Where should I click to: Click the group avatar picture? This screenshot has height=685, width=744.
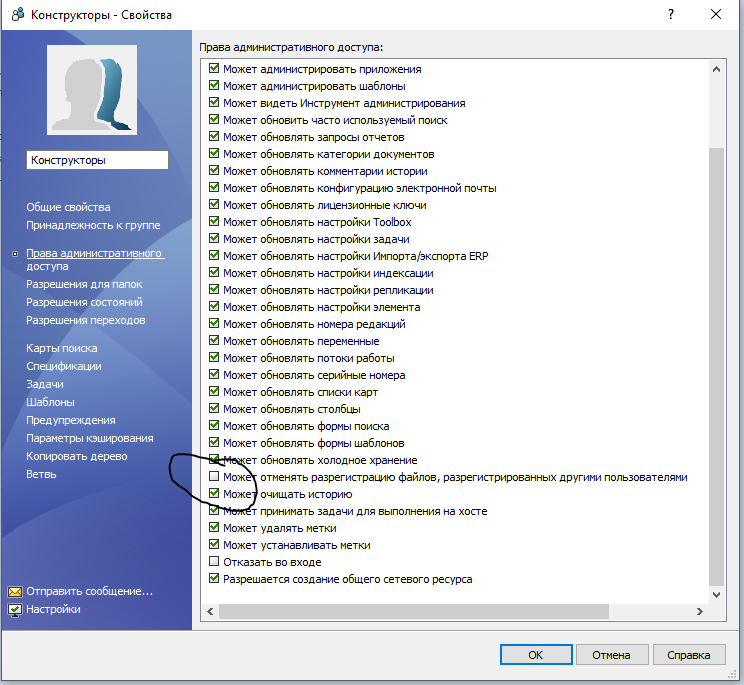click(92, 90)
